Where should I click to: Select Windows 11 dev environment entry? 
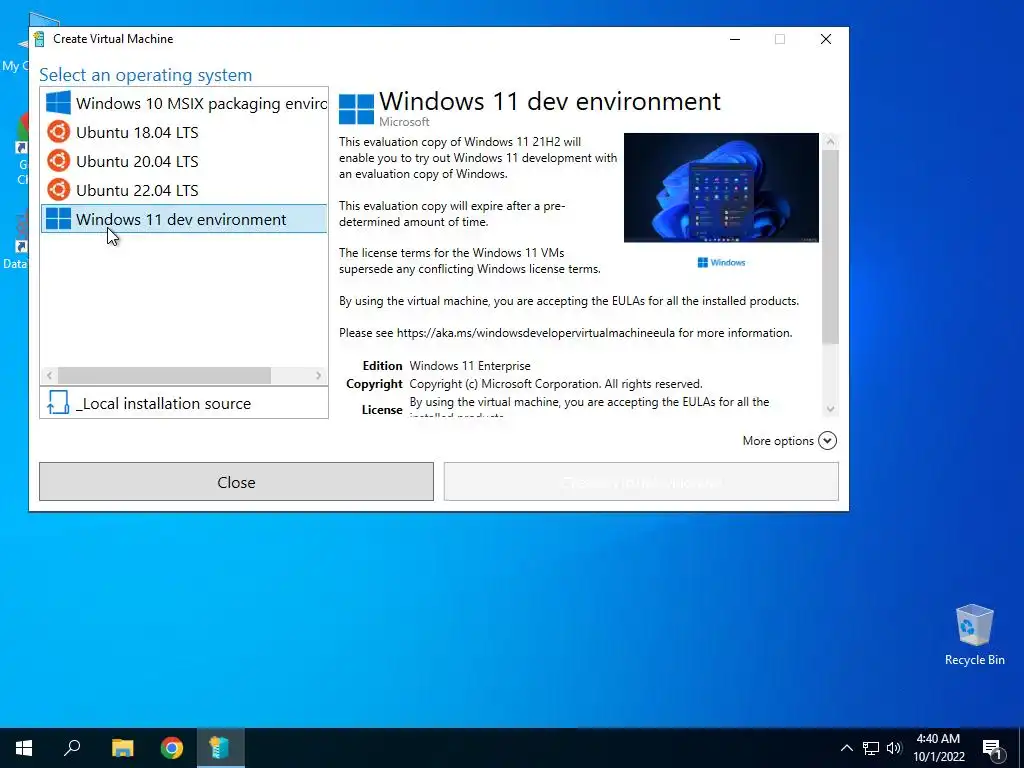click(184, 219)
